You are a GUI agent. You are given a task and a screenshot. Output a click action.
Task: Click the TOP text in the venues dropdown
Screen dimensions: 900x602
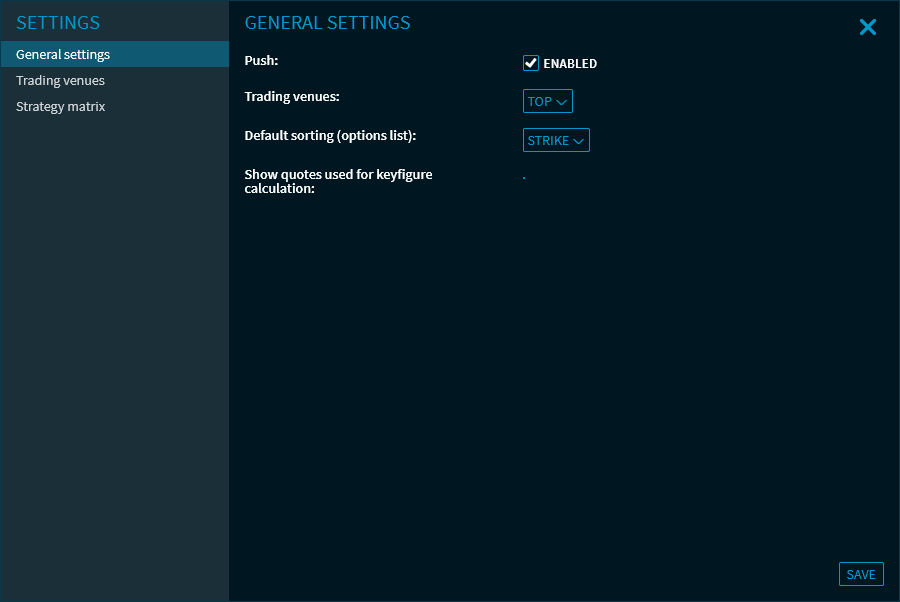pyautogui.click(x=539, y=102)
